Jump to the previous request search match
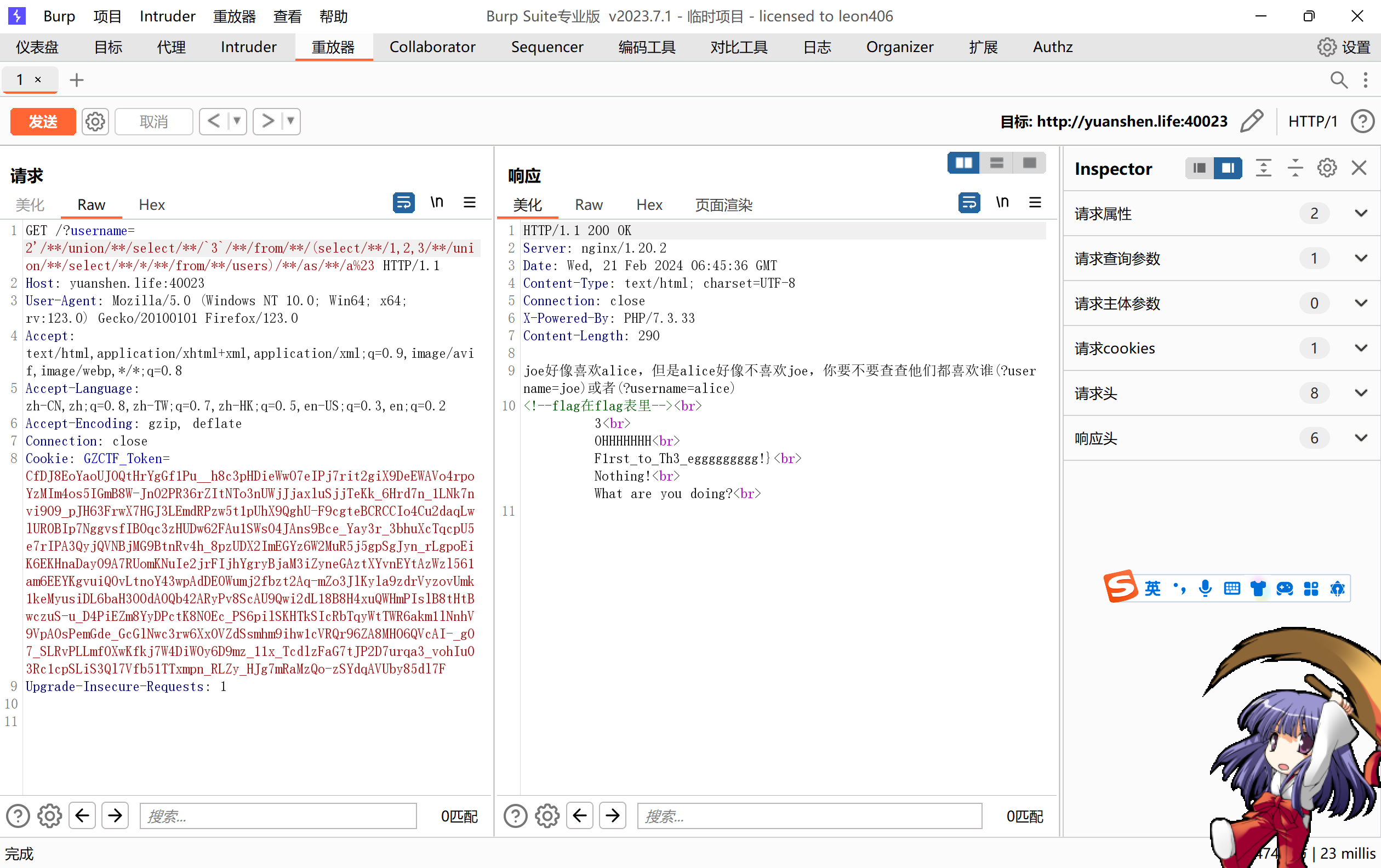 82,815
